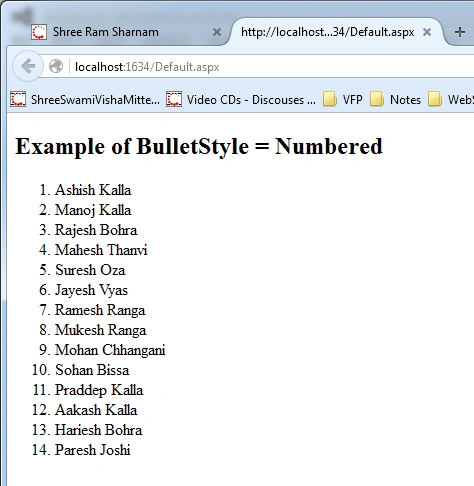Open the Notes bookmarks folder
The width and height of the screenshot is (474, 486).
pyautogui.click(x=395, y=100)
